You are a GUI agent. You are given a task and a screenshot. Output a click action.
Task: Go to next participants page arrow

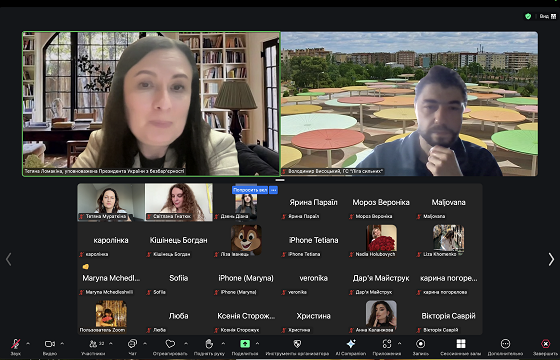point(551,259)
